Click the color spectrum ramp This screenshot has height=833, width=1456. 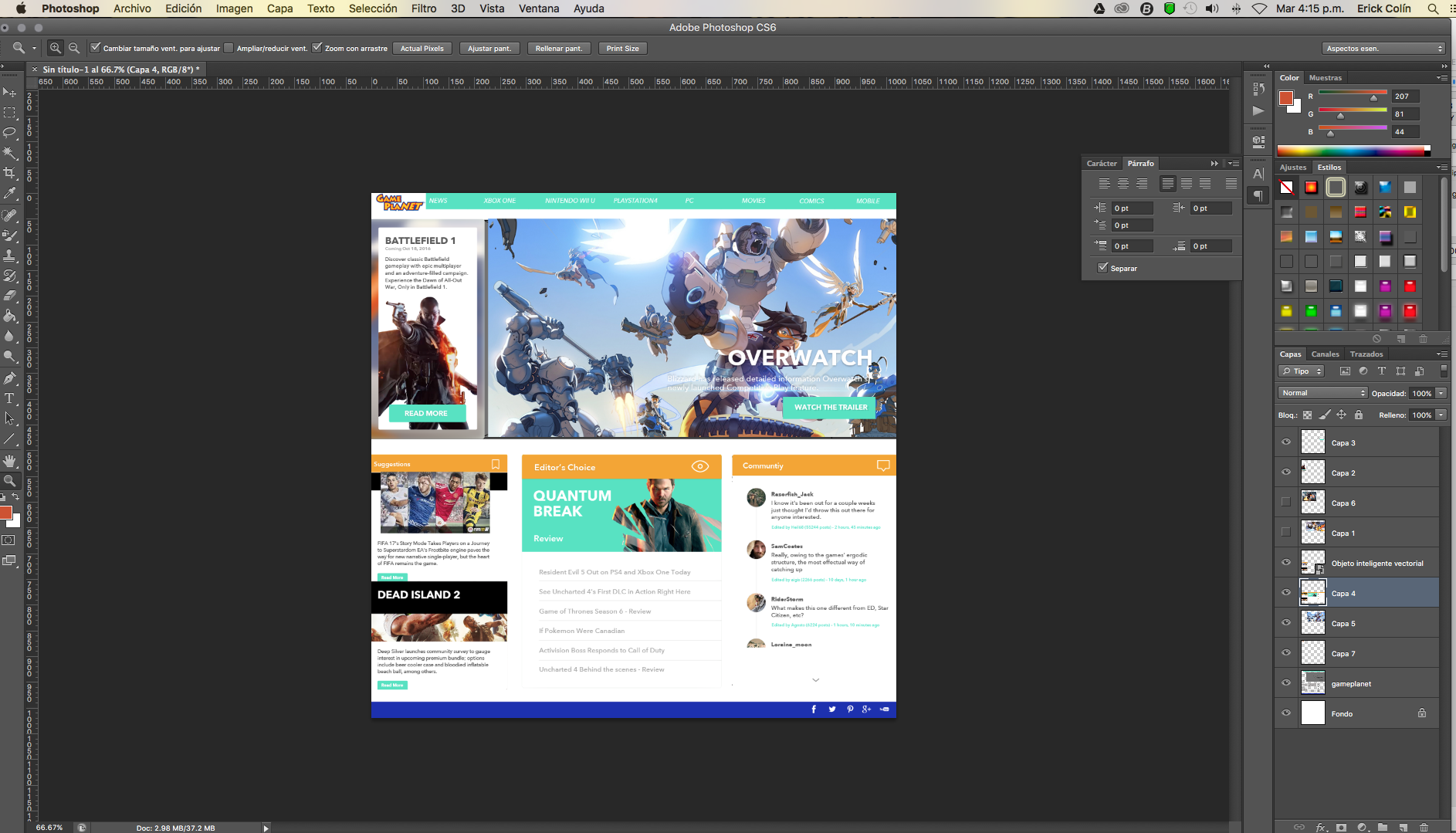coord(1354,151)
